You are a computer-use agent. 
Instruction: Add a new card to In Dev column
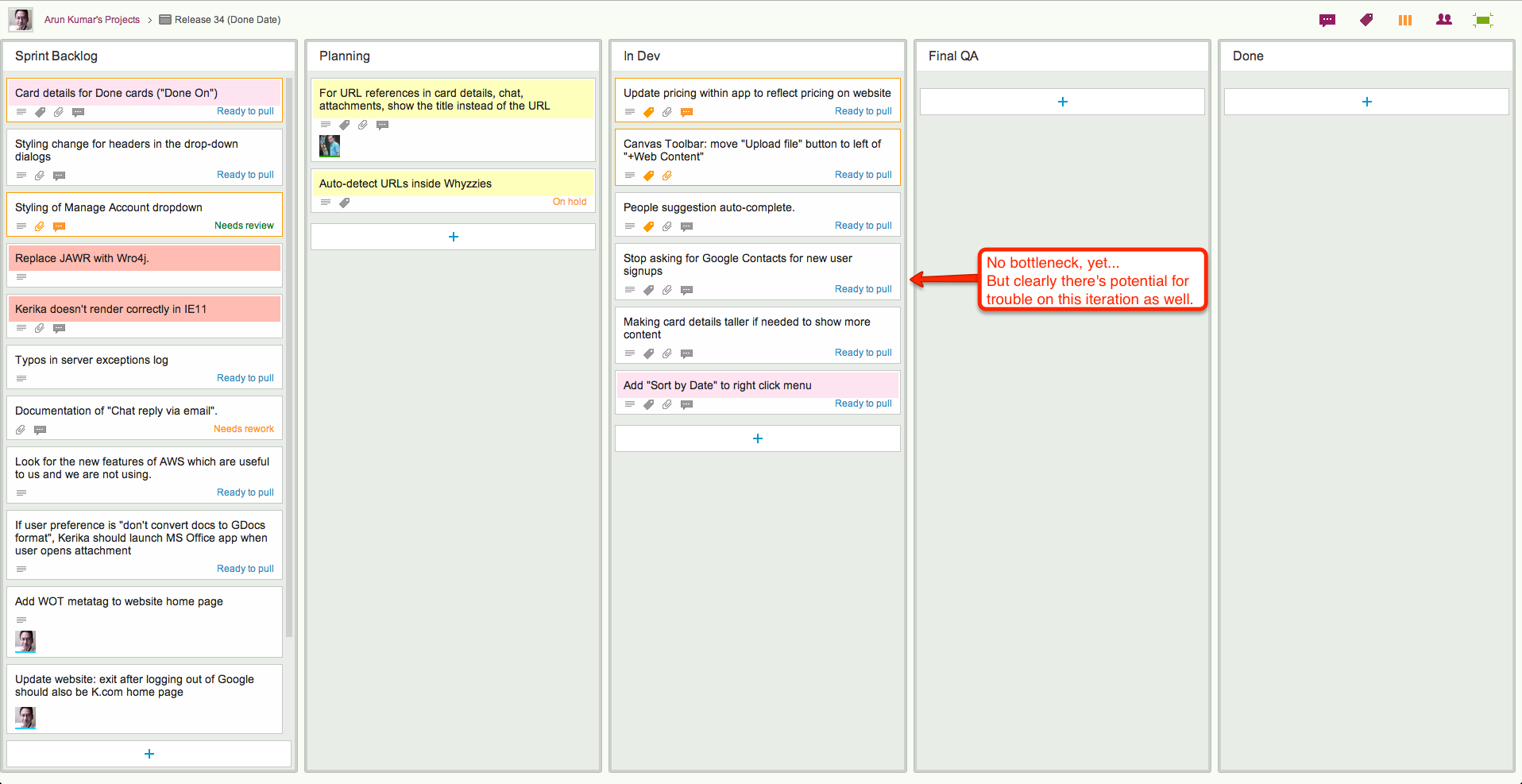coord(758,438)
